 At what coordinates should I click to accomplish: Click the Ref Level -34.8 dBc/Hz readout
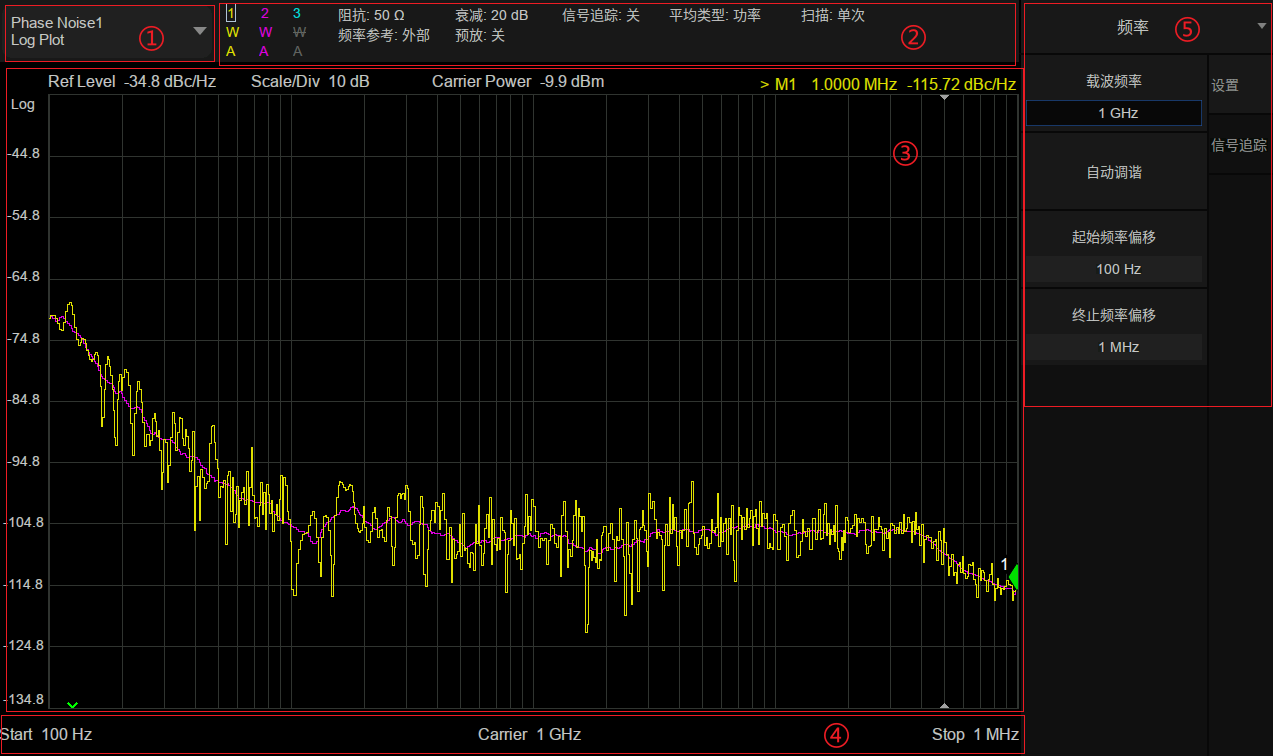pos(132,81)
